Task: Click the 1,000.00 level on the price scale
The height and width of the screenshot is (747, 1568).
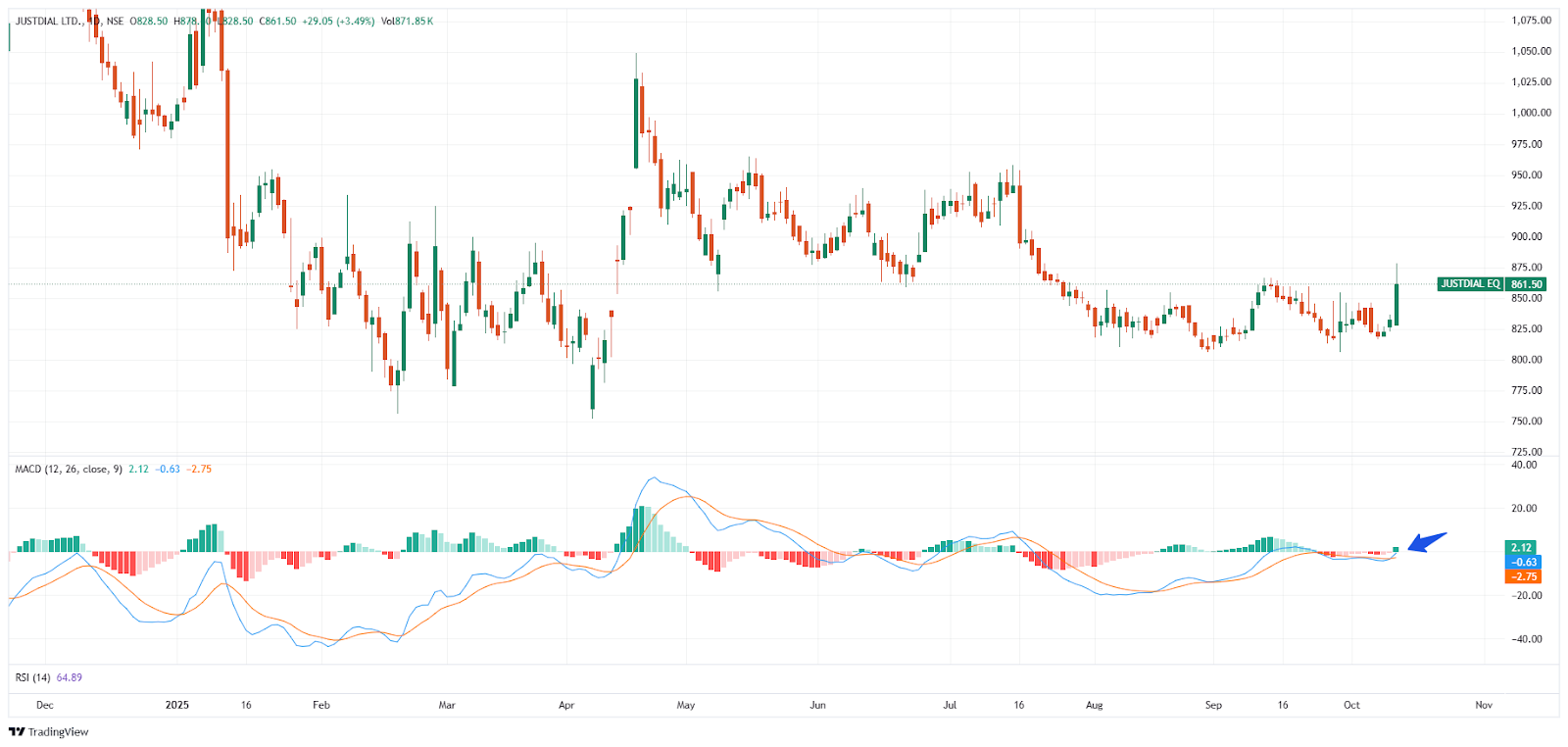Action: [1531, 113]
